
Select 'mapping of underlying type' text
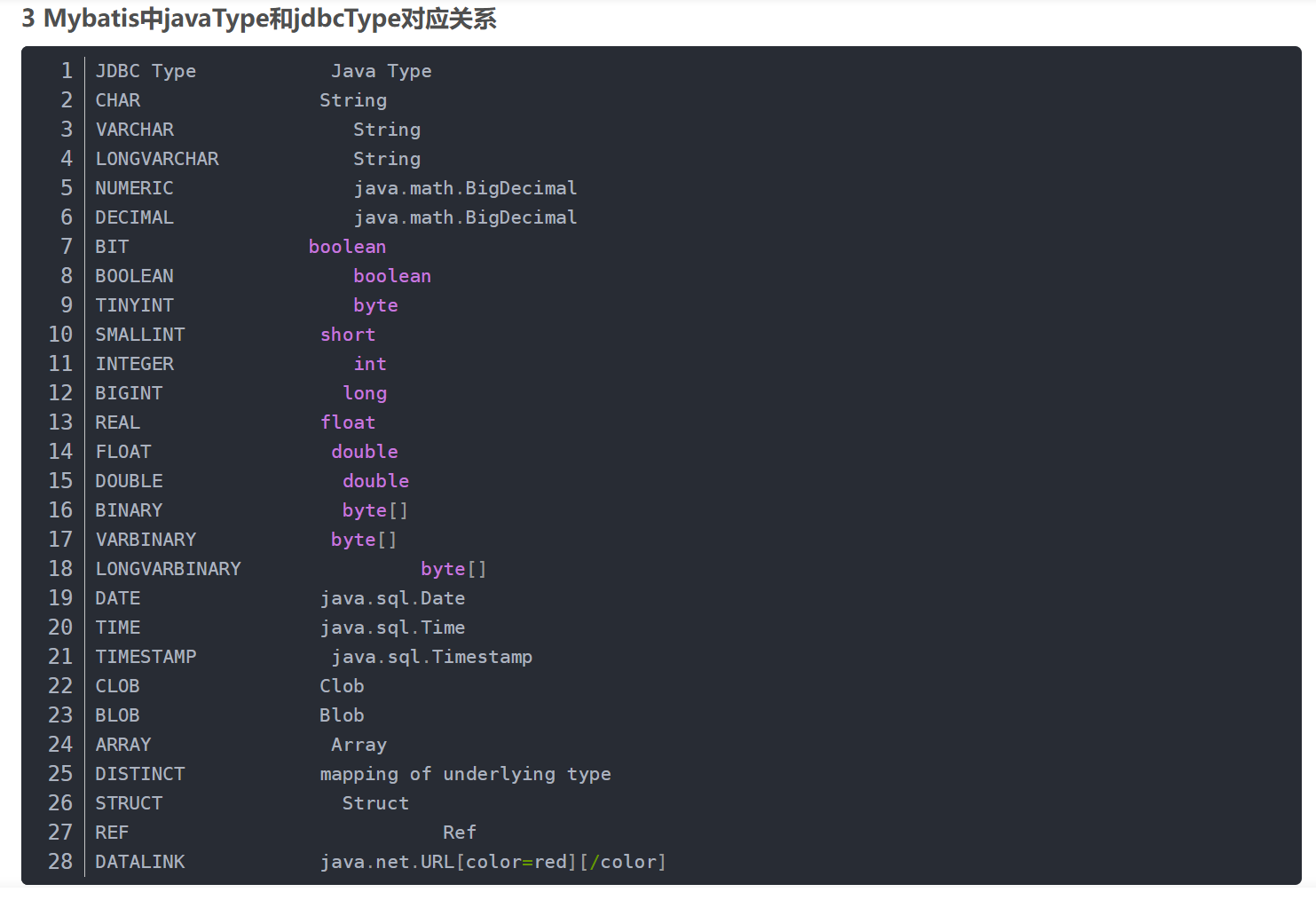pos(465,774)
